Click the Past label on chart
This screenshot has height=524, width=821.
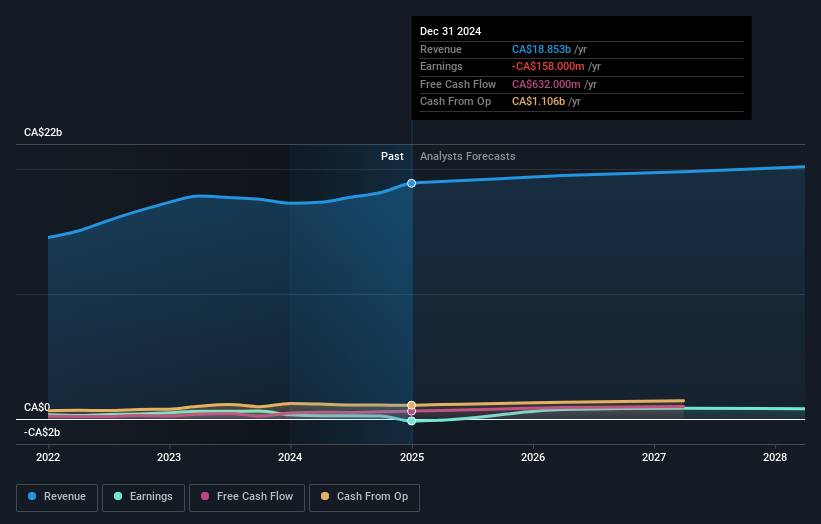[x=392, y=157]
